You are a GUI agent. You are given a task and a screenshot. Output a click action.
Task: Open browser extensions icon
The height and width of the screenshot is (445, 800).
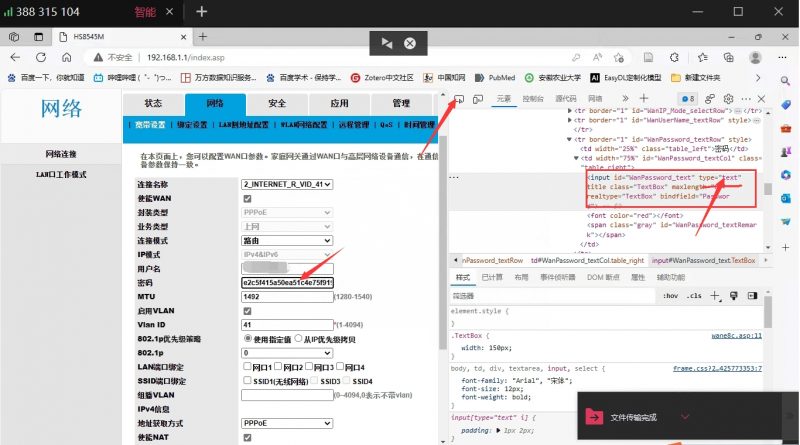[x=674, y=57]
